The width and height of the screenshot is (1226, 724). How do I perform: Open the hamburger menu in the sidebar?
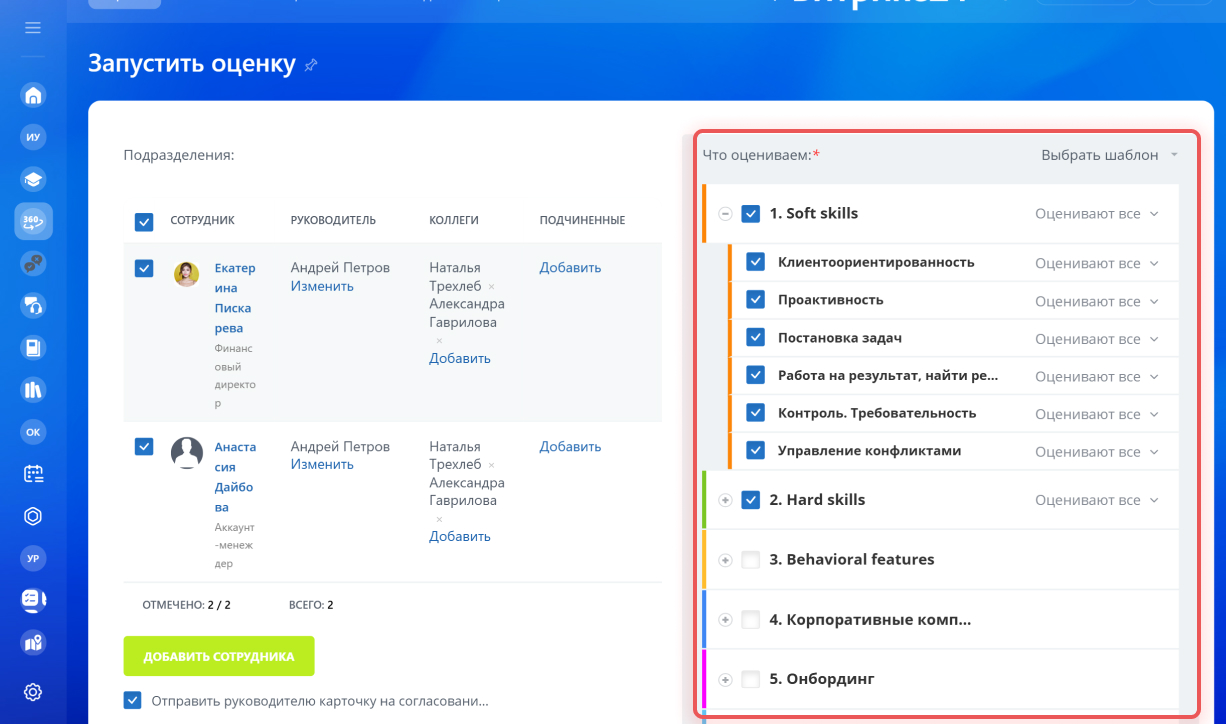coord(33,28)
